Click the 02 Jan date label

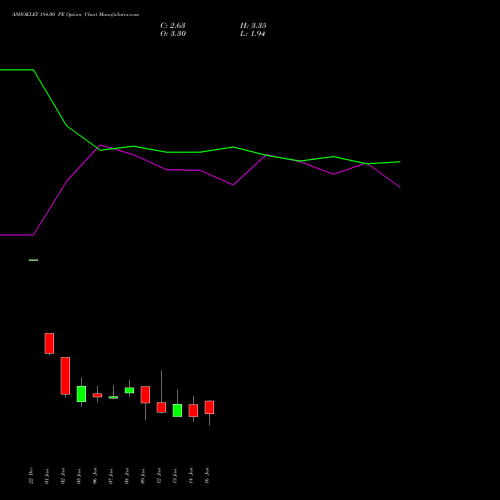point(63,476)
